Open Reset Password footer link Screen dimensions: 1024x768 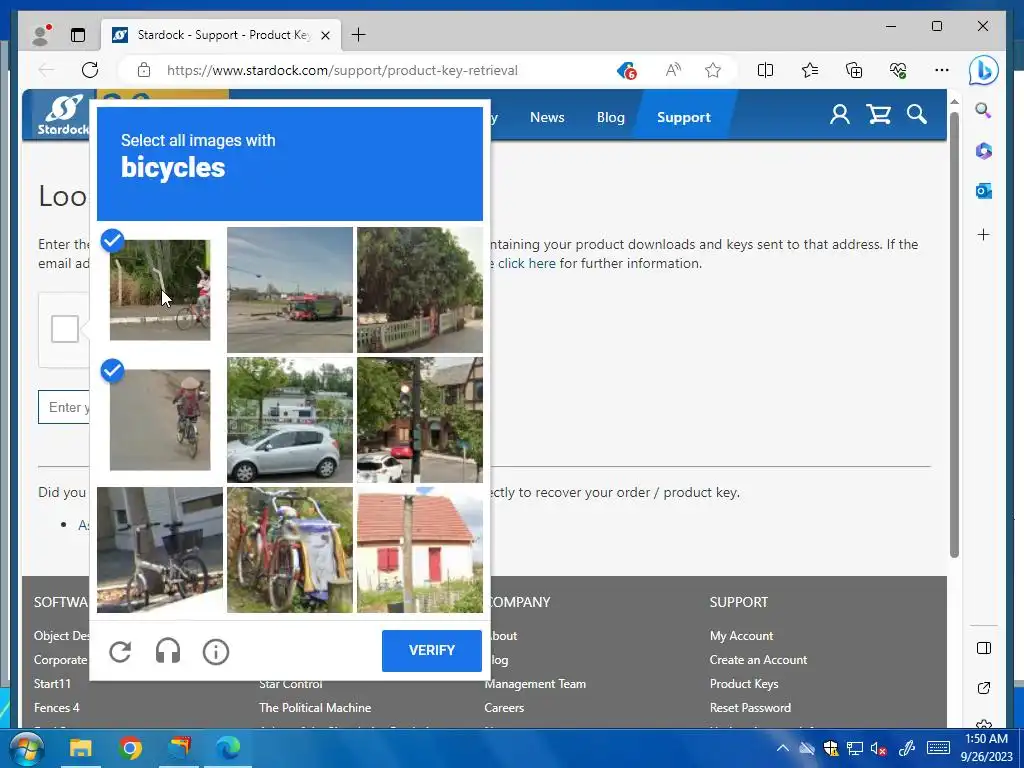coord(750,707)
